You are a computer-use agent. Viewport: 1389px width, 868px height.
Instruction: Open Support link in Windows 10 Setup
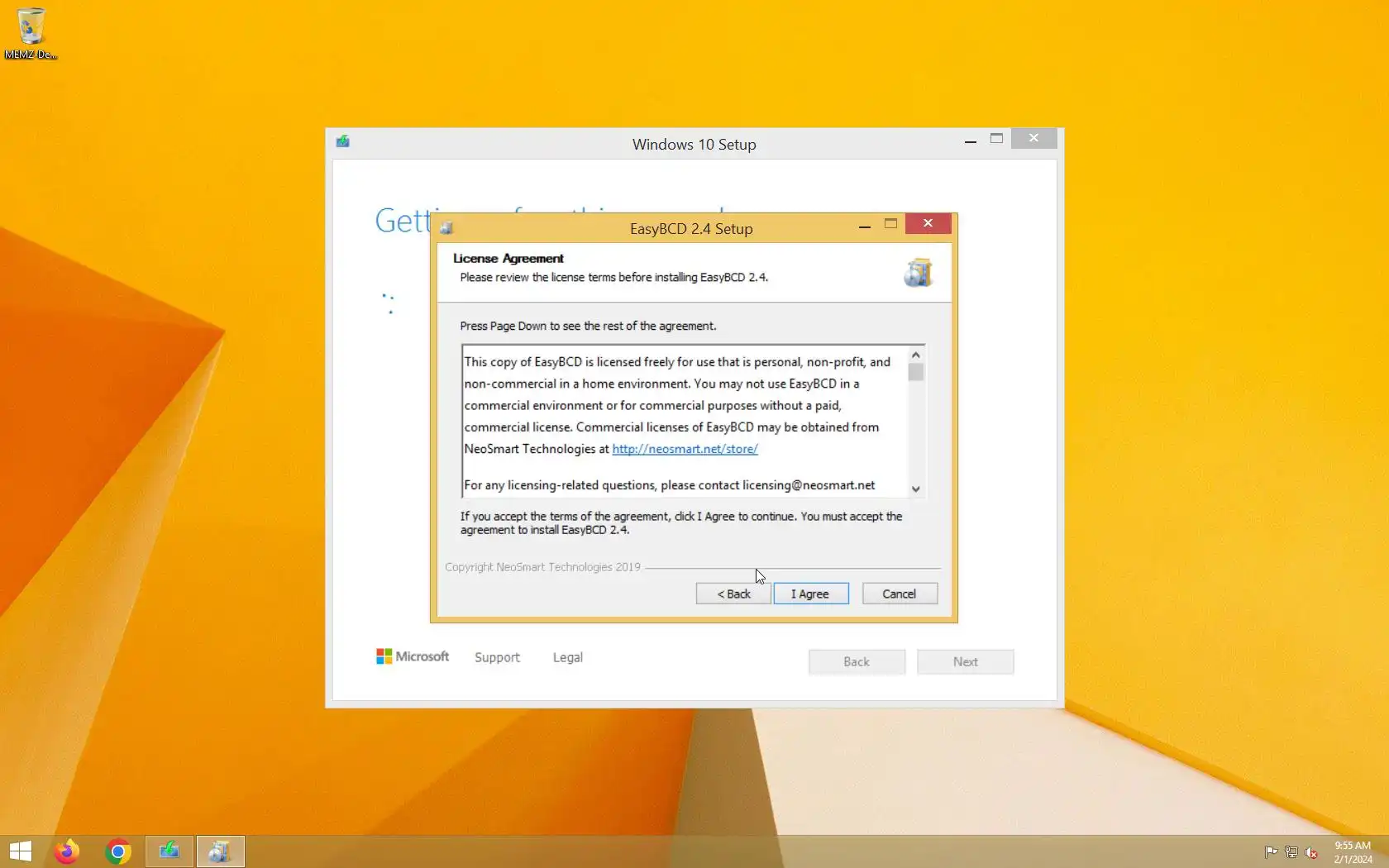(x=497, y=657)
